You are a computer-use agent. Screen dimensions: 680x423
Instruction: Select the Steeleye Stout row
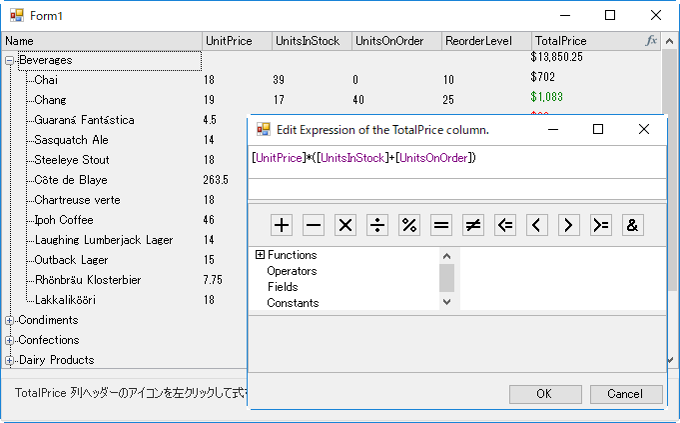point(72,160)
